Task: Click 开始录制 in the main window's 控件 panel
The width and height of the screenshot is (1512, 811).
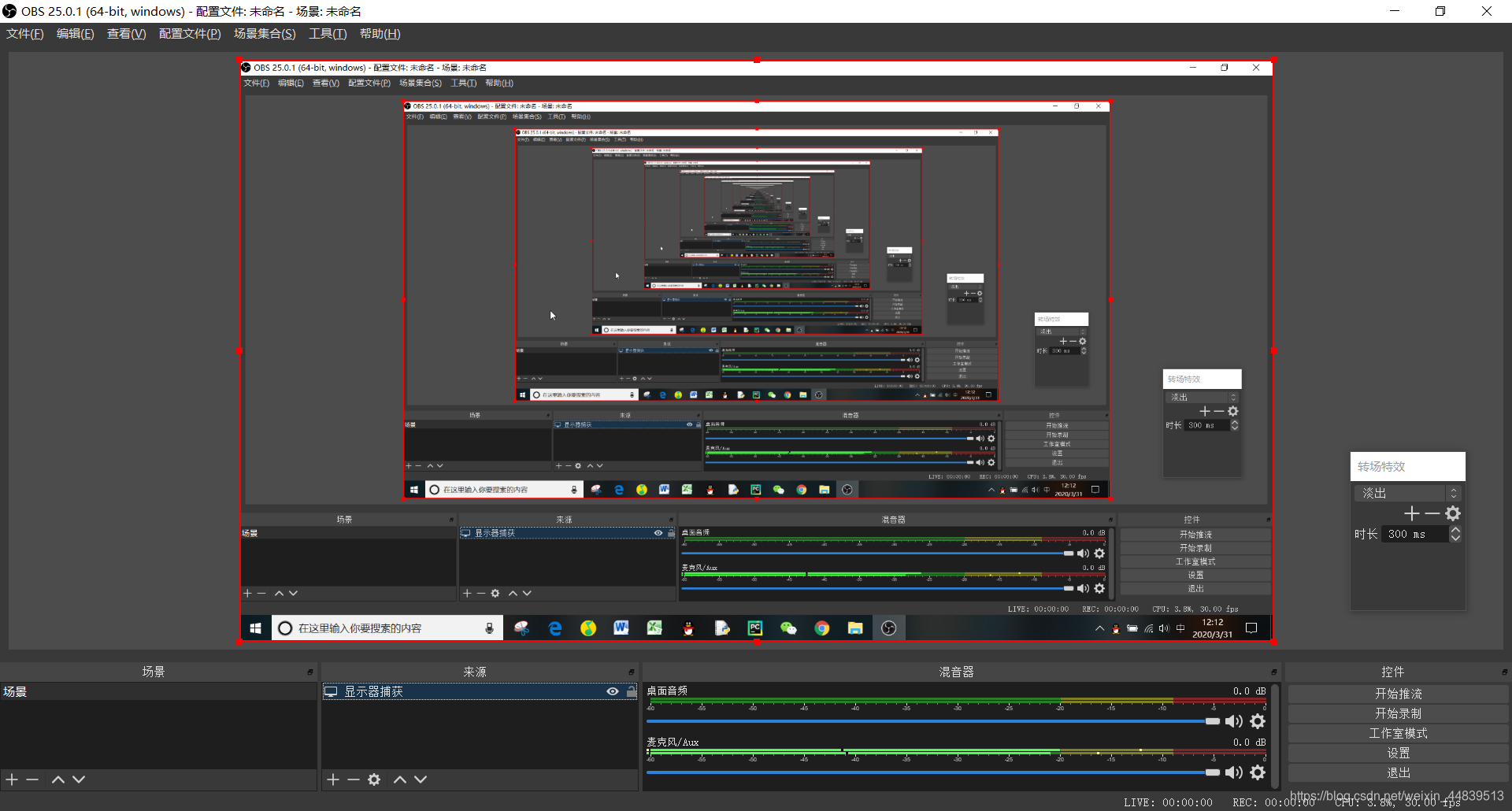Action: click(x=1398, y=713)
